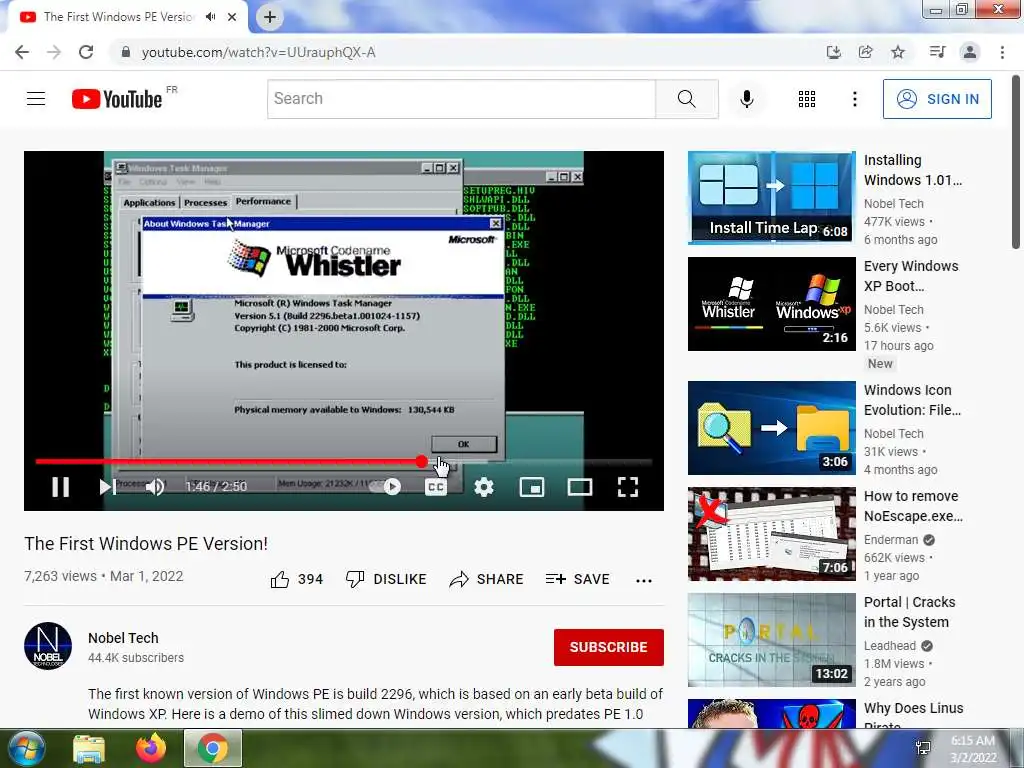Screen dimensions: 1024x768
Task: Open the network tray icon
Action: pos(923,748)
